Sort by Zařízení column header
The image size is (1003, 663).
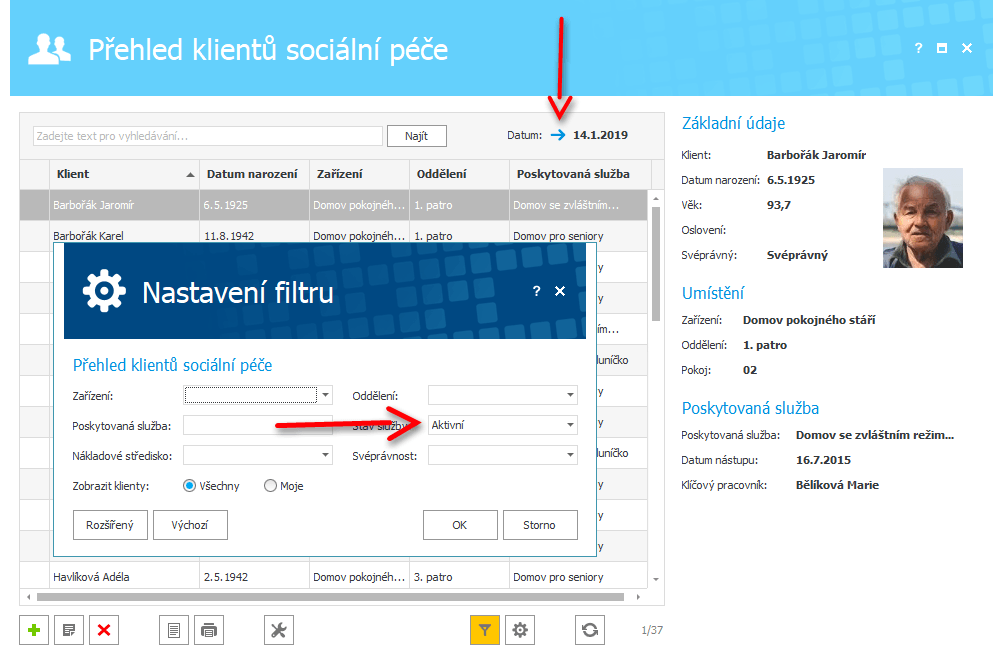tap(359, 174)
